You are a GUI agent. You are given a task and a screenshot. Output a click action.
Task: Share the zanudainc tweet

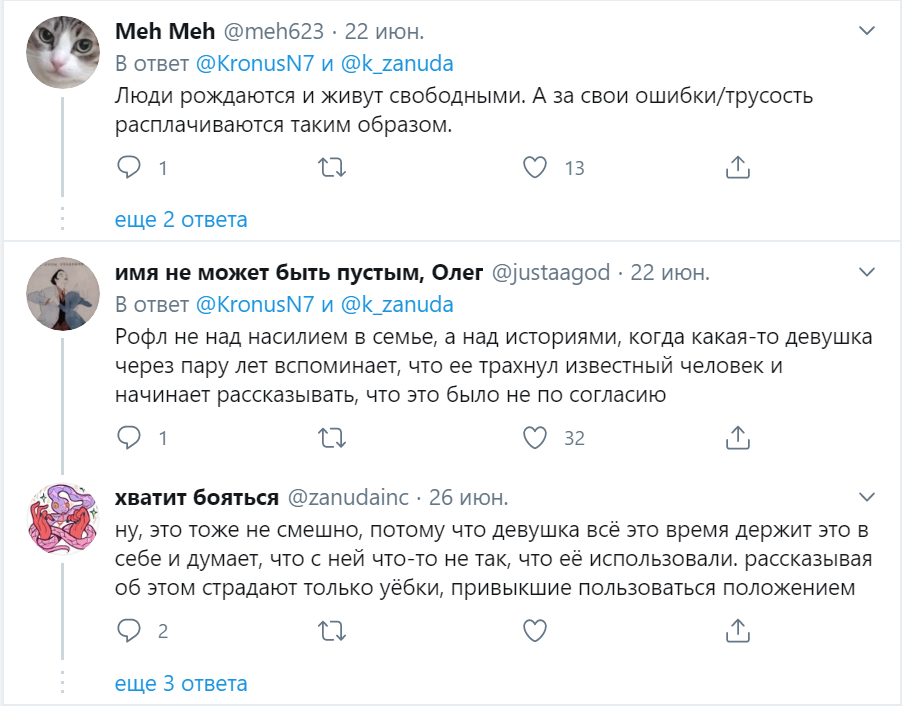pos(737,630)
